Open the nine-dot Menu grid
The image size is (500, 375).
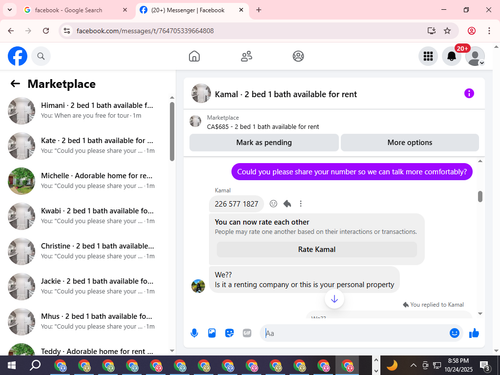(x=428, y=56)
